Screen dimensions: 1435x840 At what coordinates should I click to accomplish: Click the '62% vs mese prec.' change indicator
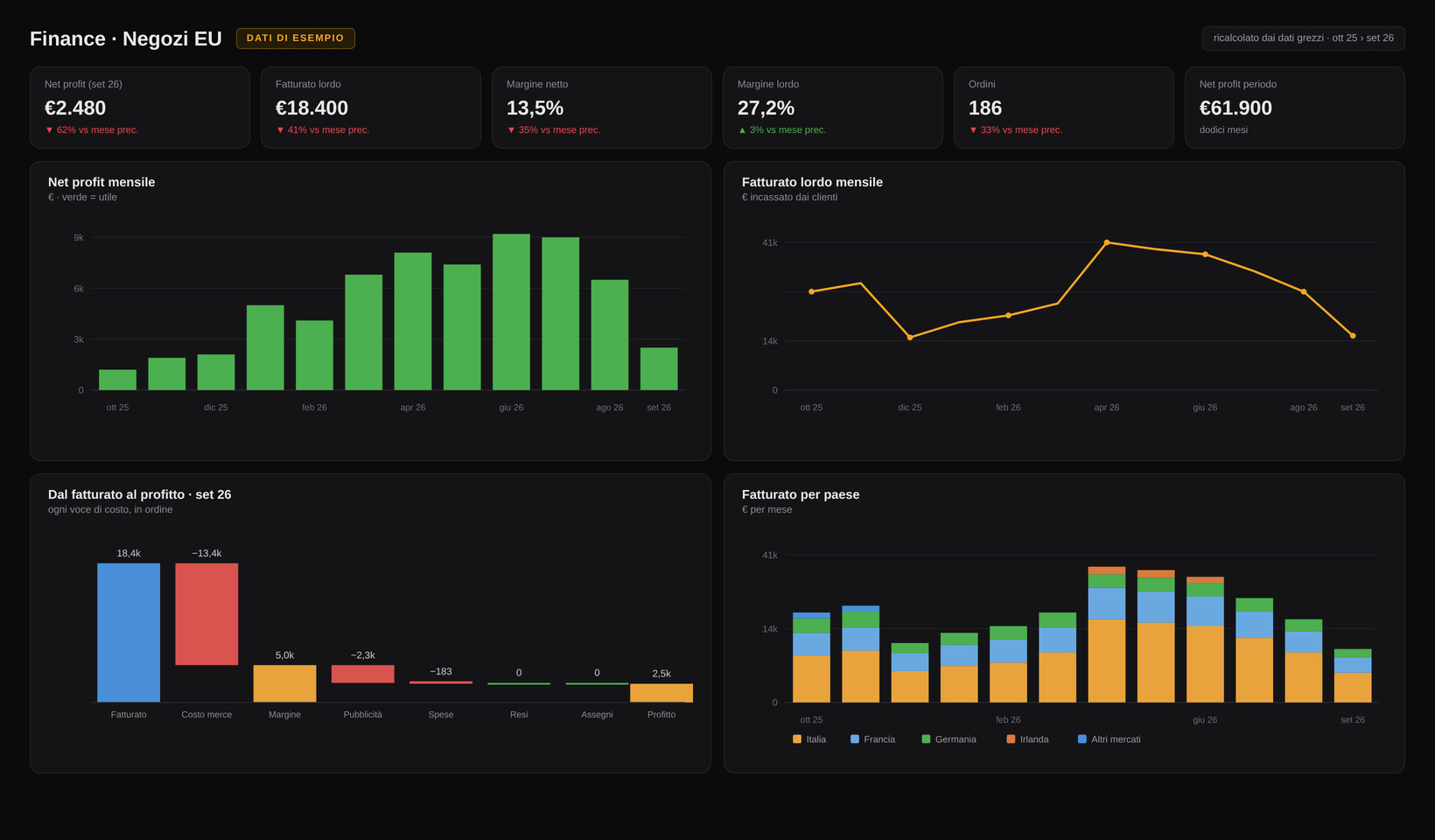[x=92, y=129]
